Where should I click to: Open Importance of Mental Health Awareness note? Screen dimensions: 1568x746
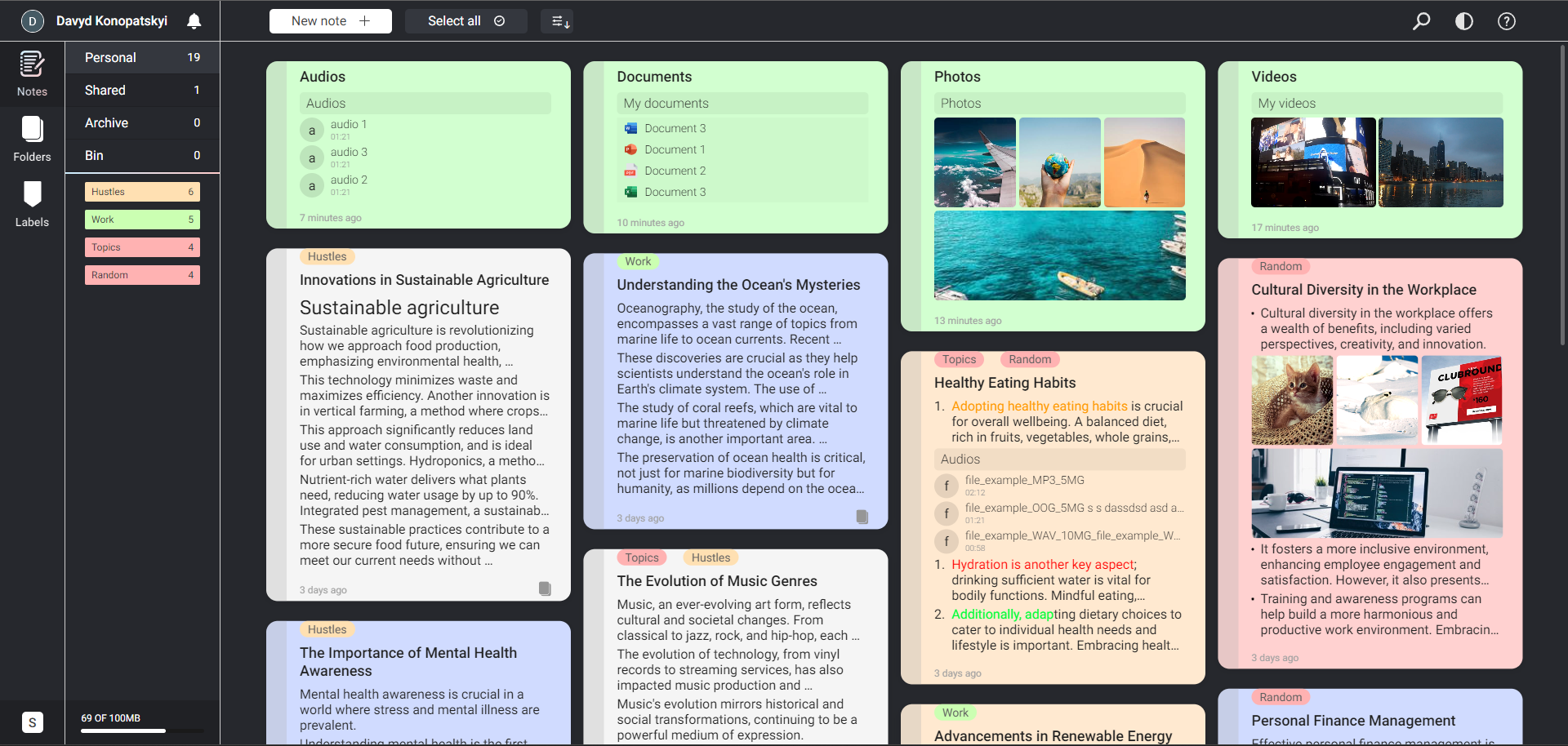click(408, 662)
